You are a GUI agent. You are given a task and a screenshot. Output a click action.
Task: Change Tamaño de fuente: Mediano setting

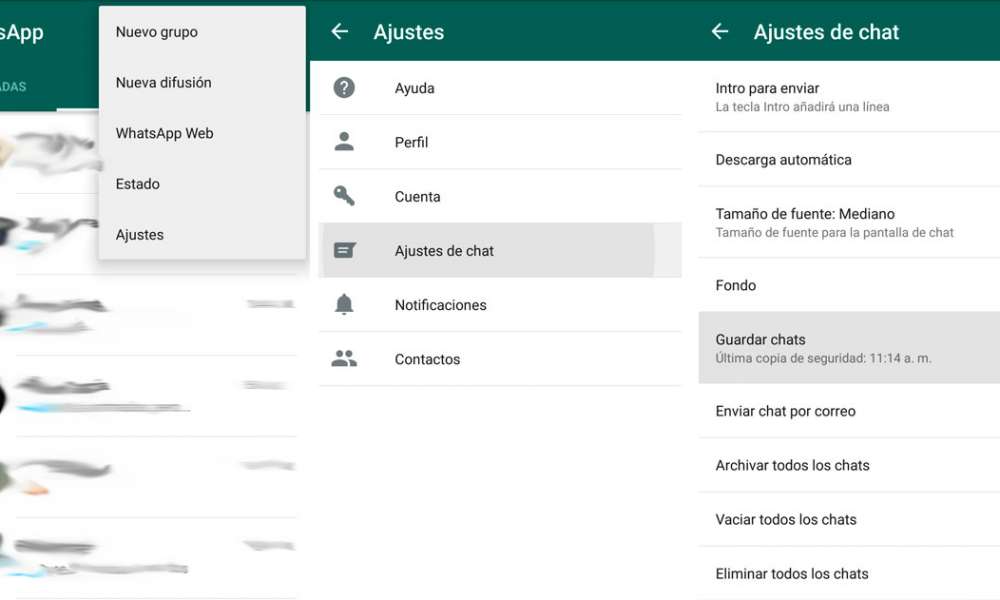pyautogui.click(x=849, y=223)
